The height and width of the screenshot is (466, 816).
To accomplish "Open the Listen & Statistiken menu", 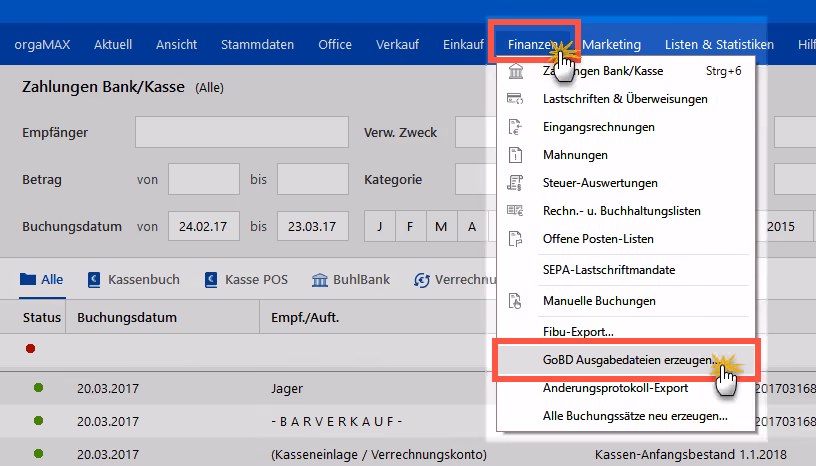I will [719, 45].
